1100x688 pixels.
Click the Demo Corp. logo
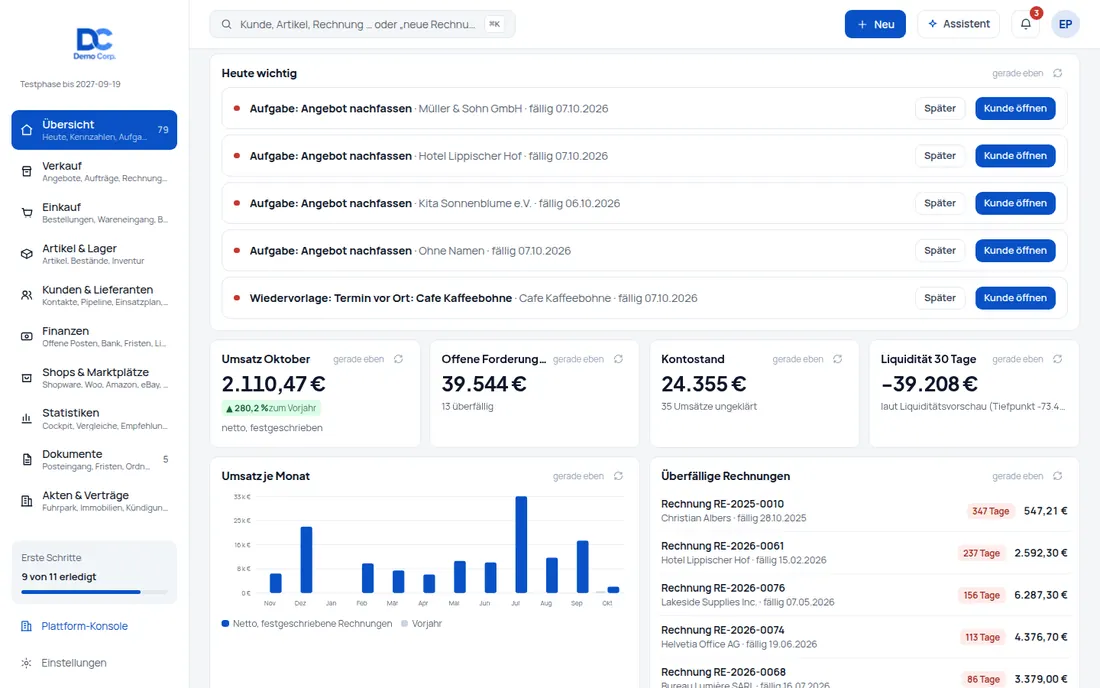[95, 43]
